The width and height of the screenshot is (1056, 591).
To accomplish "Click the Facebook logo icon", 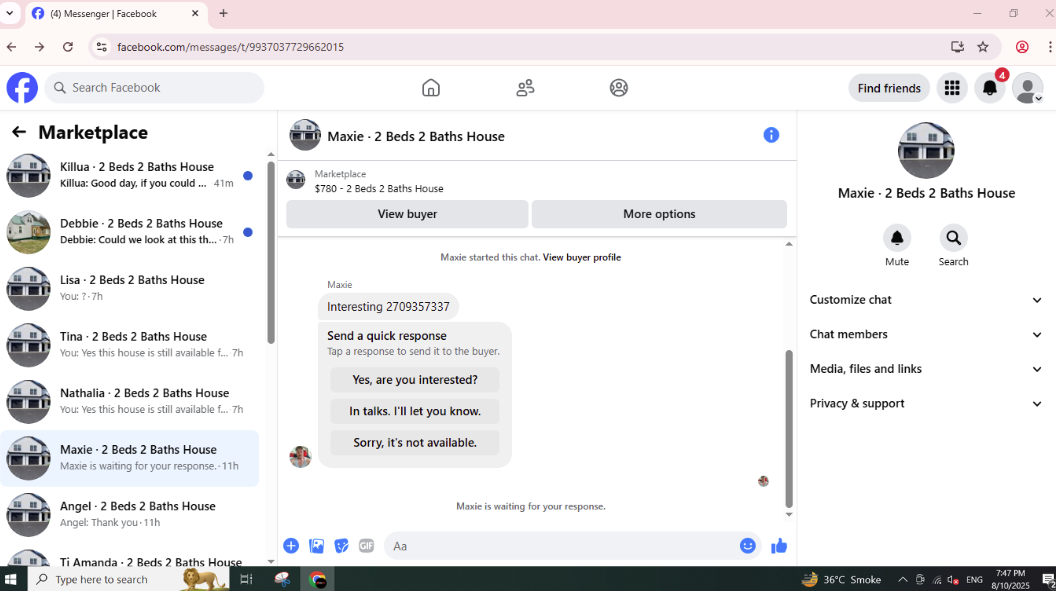I will pyautogui.click(x=22, y=88).
